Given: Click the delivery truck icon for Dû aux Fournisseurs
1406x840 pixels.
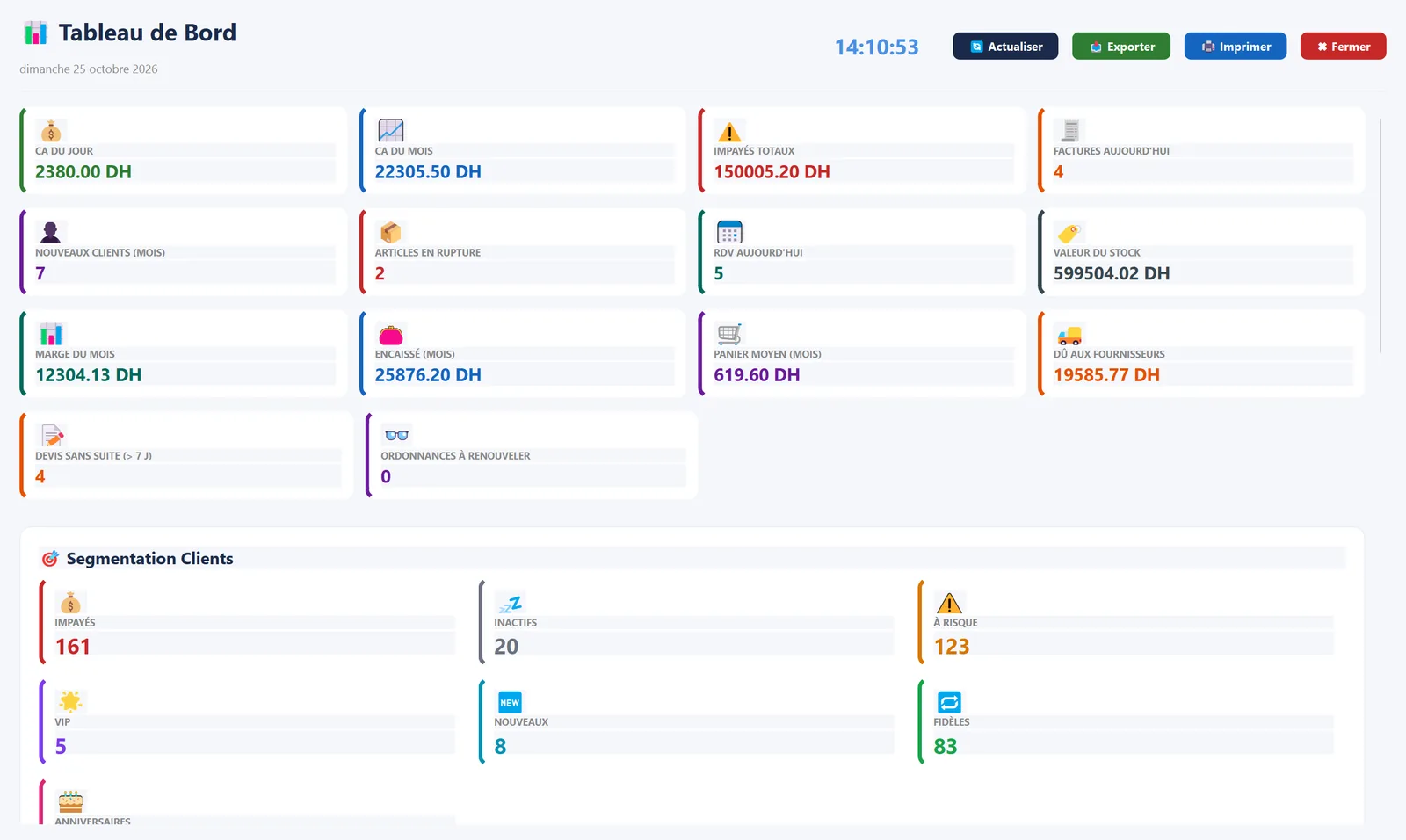Looking at the screenshot, I should click(1069, 335).
